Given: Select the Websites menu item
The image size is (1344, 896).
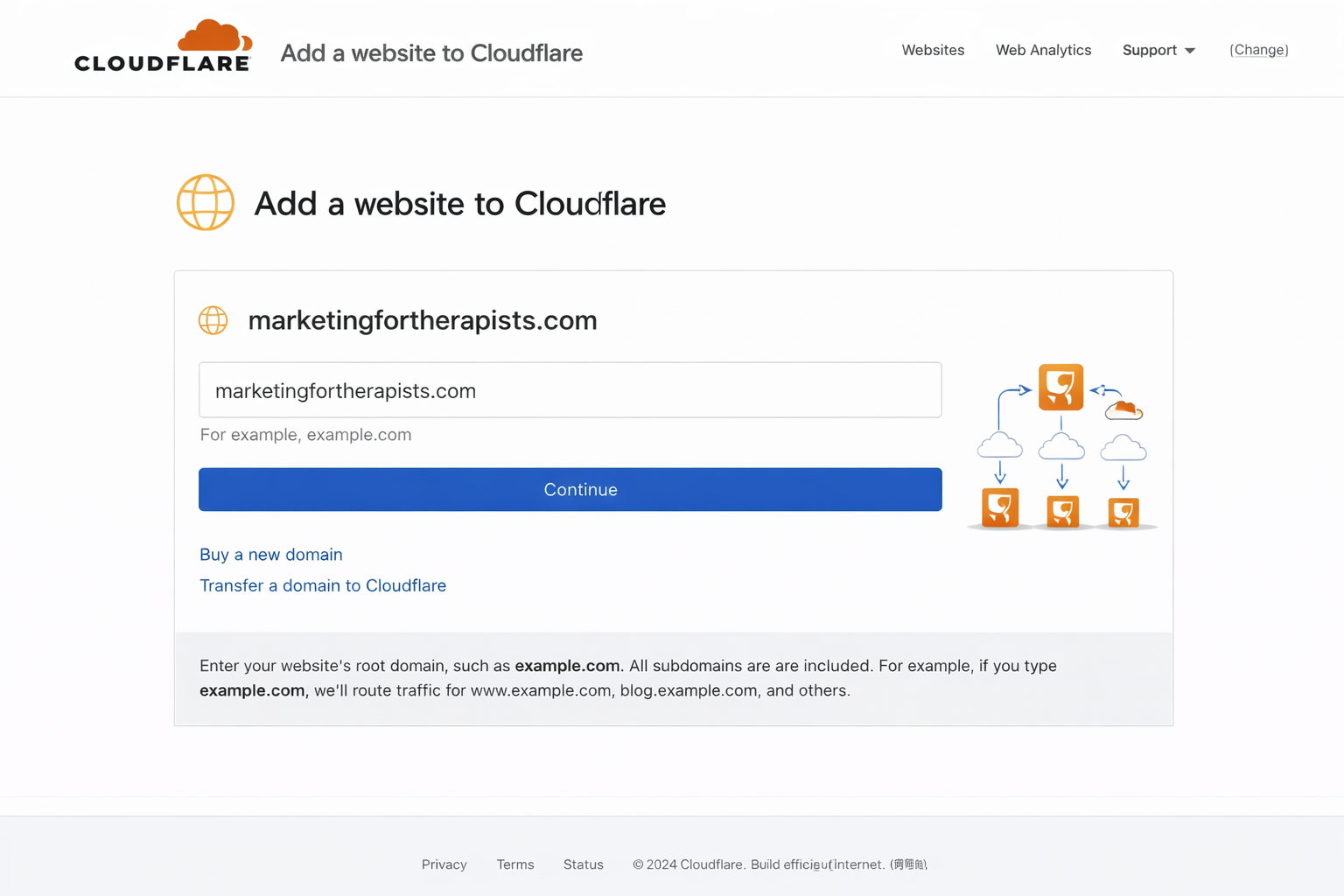Looking at the screenshot, I should tap(933, 50).
